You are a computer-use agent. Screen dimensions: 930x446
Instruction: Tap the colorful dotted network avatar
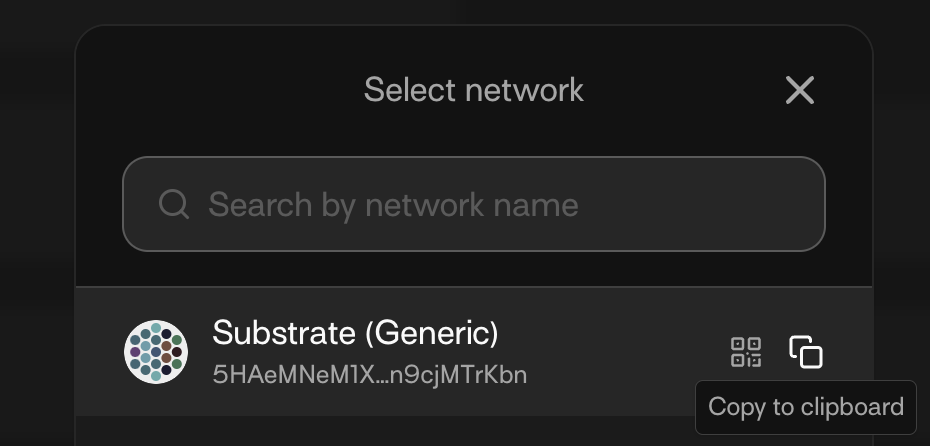[x=156, y=352]
